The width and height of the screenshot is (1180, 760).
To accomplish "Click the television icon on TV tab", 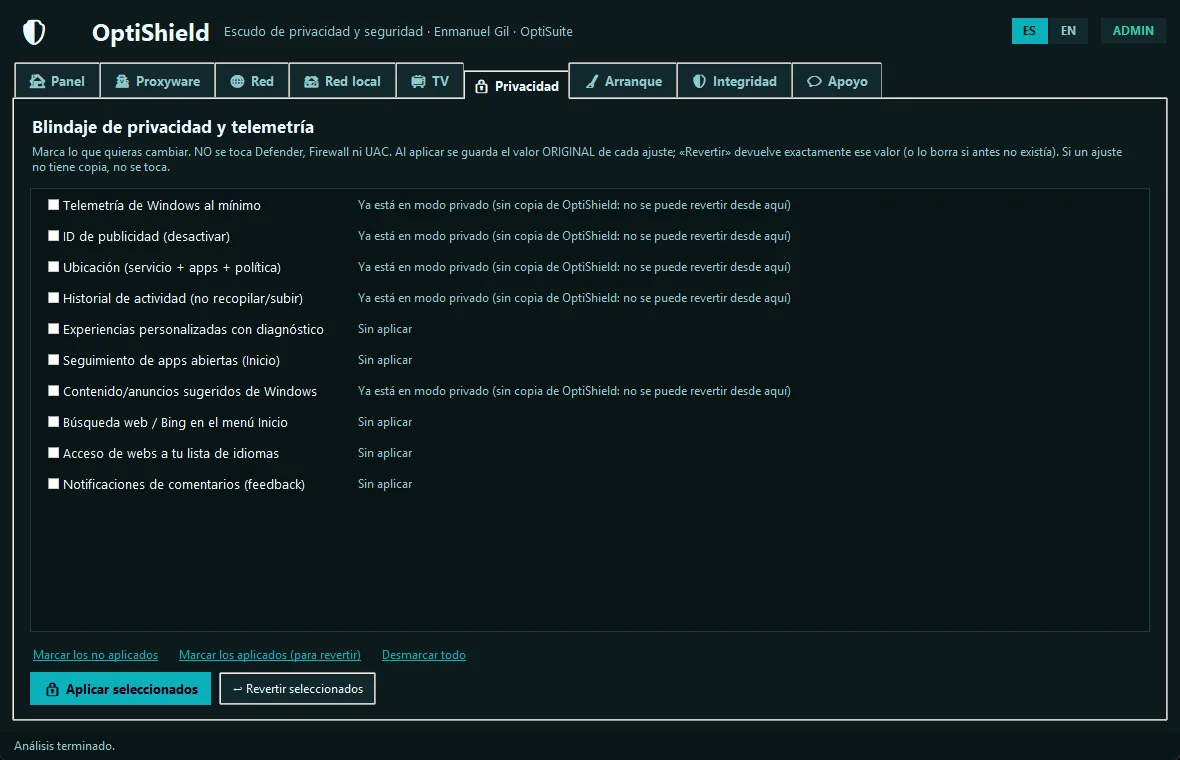I will point(418,81).
